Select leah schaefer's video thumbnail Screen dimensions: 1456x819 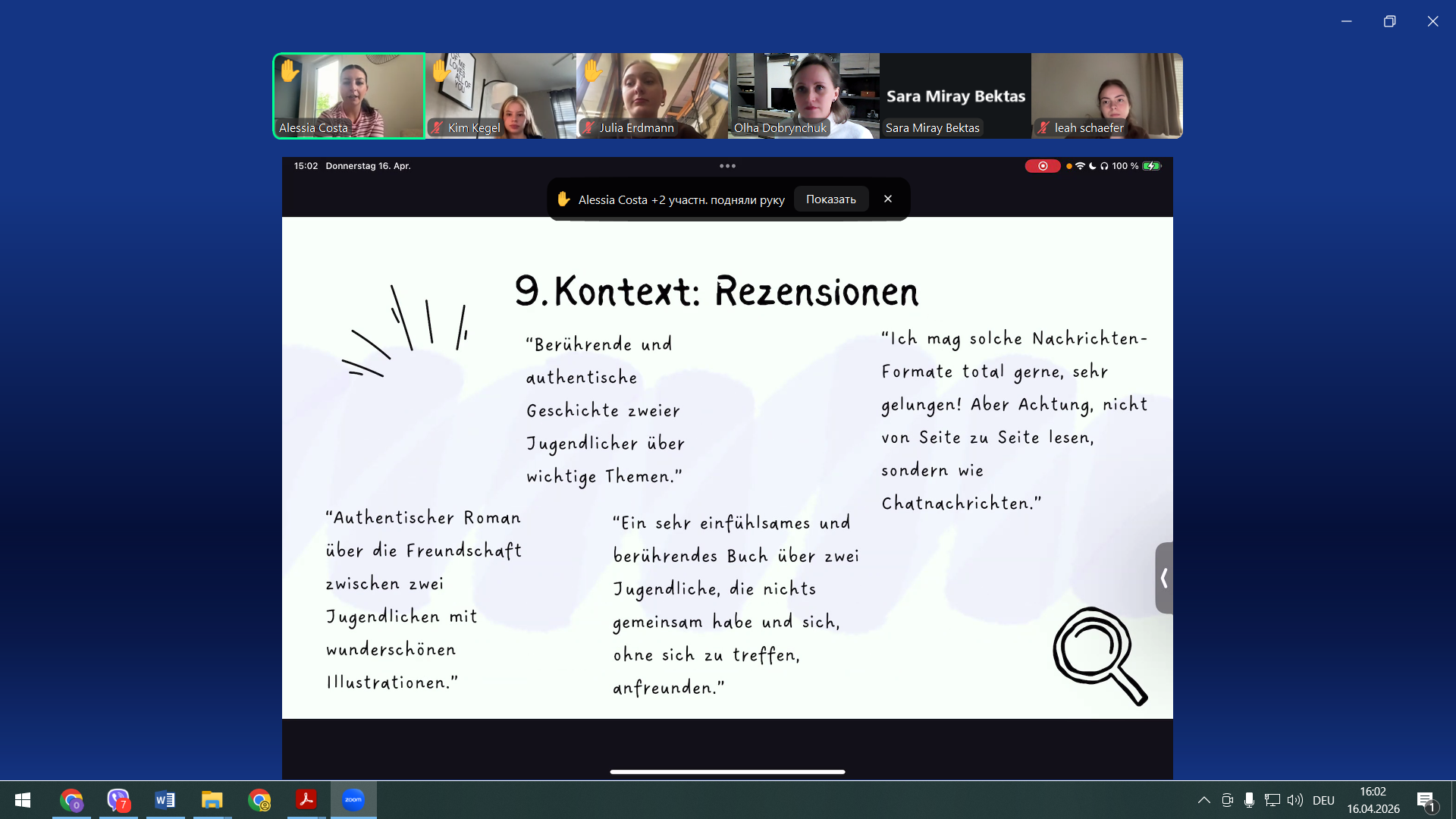[x=1107, y=96]
